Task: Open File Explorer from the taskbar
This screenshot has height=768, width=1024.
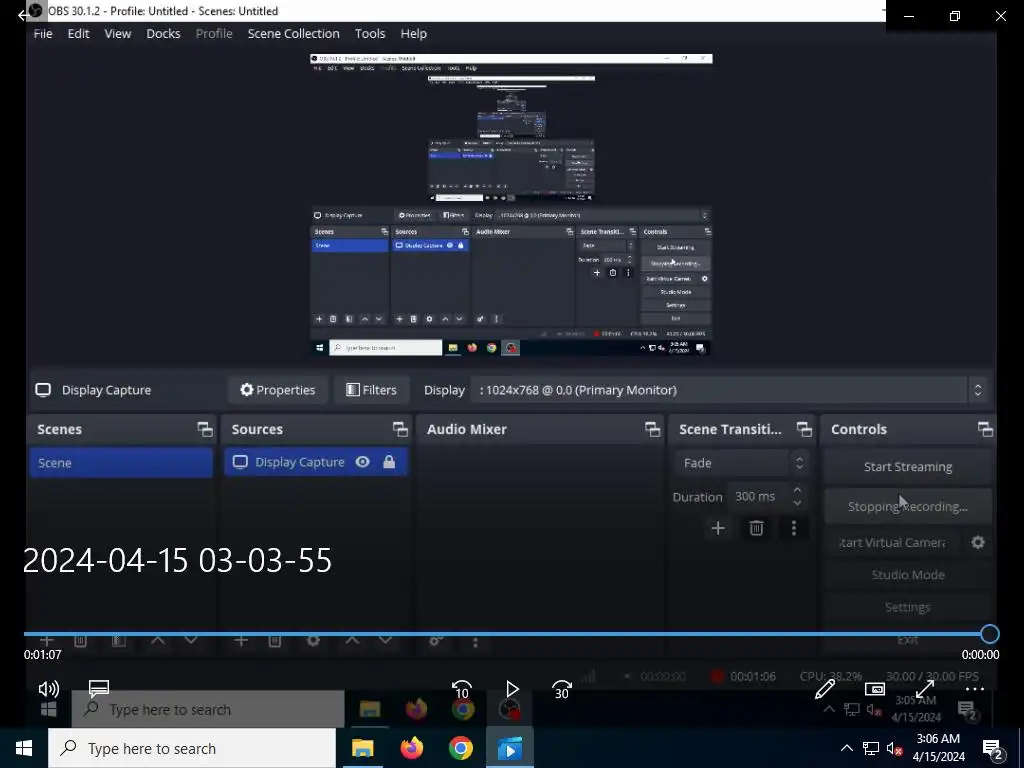Action: click(x=362, y=748)
